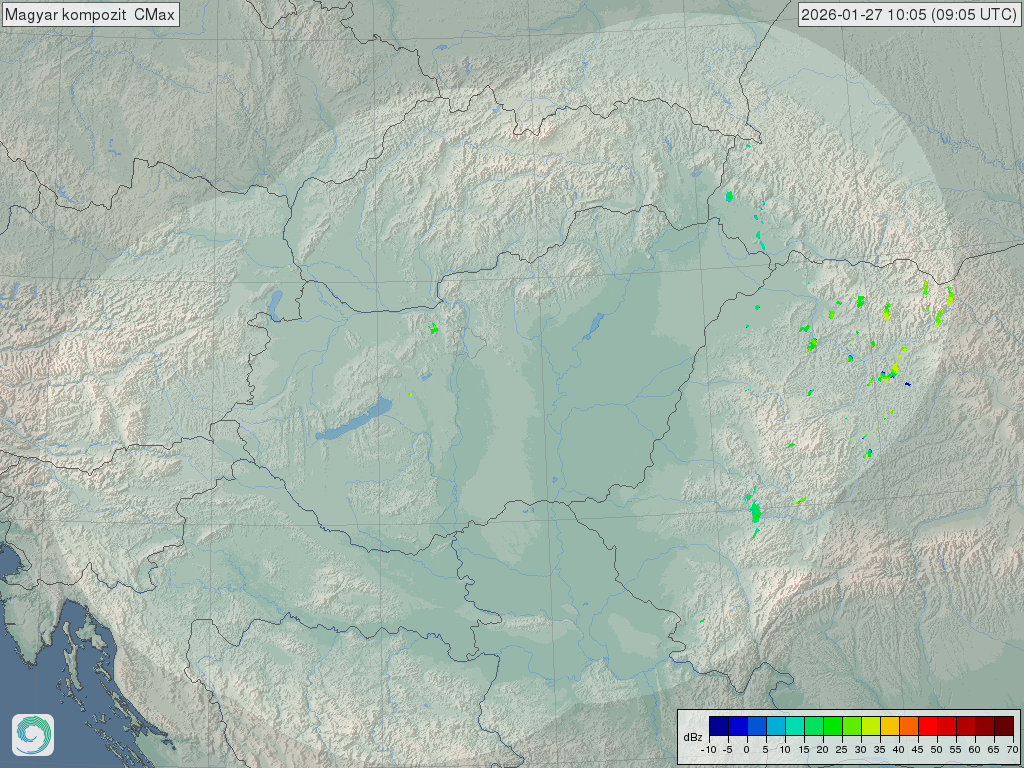Choose the lime green 25–30 dBz swatch

click(x=851, y=726)
